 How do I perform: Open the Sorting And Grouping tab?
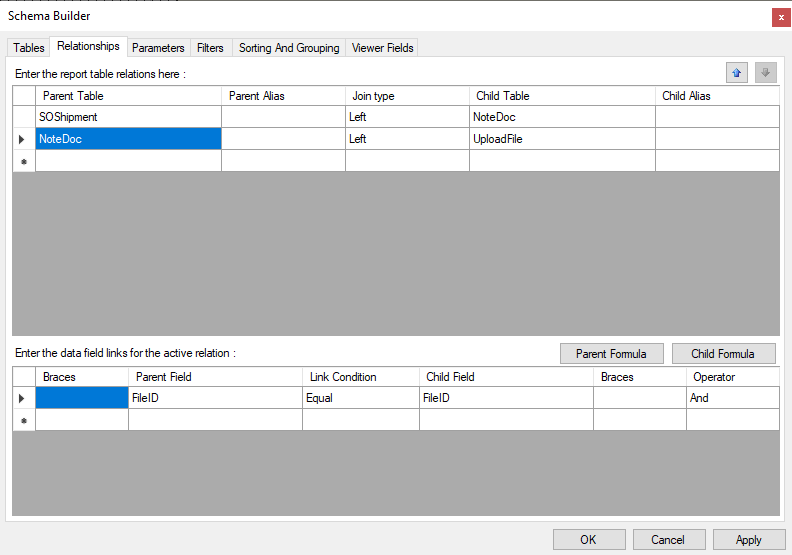pyautogui.click(x=289, y=48)
